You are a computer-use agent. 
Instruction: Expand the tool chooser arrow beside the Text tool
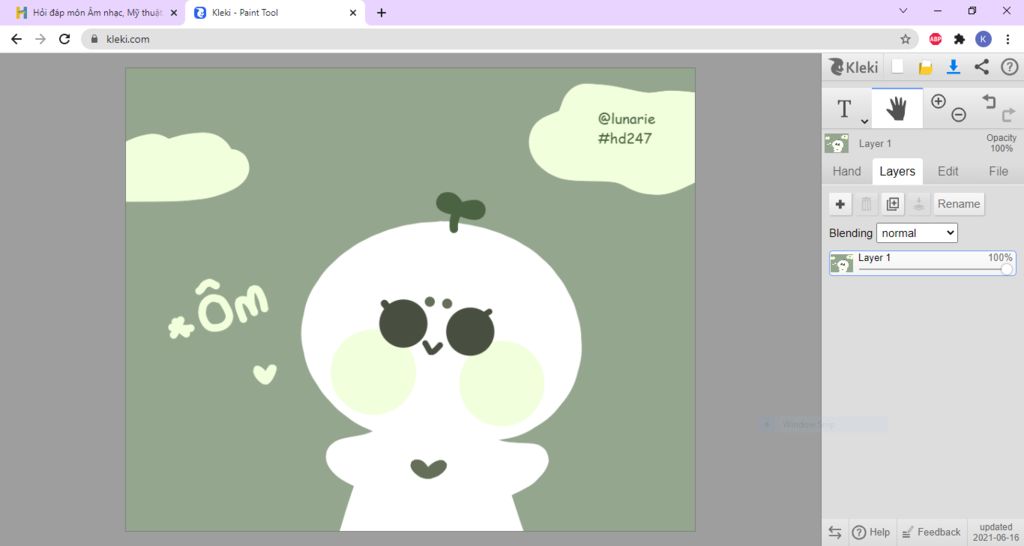coord(864,121)
